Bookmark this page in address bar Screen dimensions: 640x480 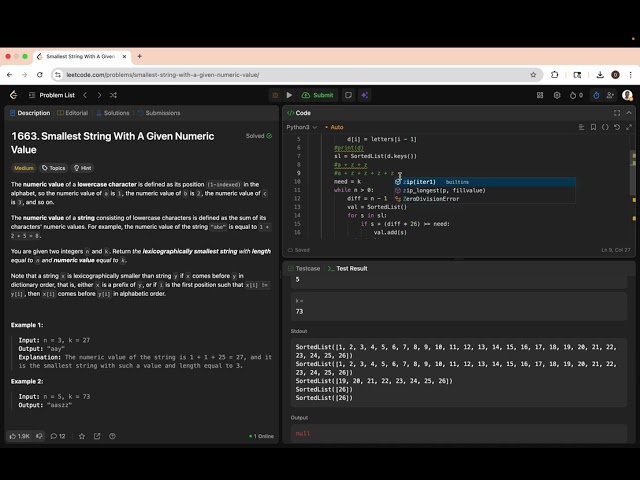click(533, 75)
